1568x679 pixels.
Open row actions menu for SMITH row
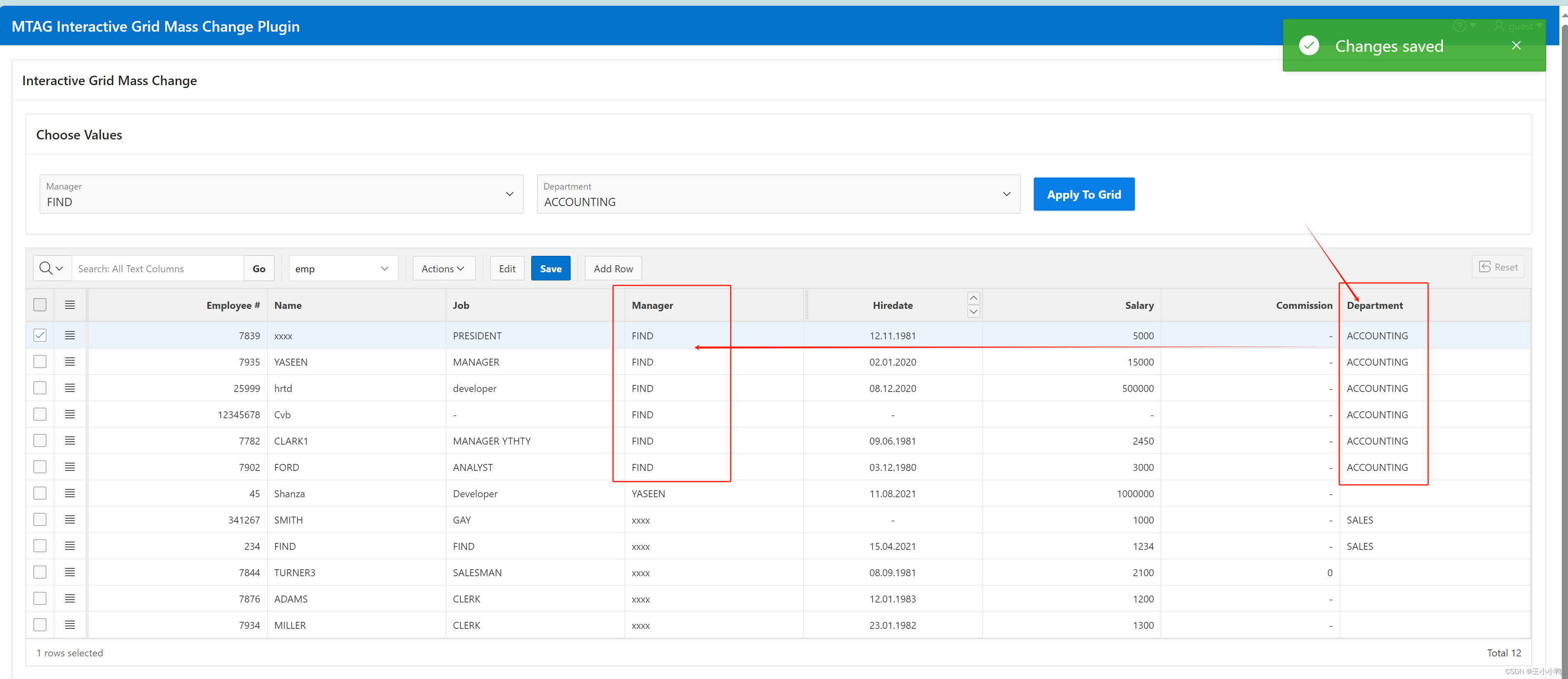(x=70, y=519)
